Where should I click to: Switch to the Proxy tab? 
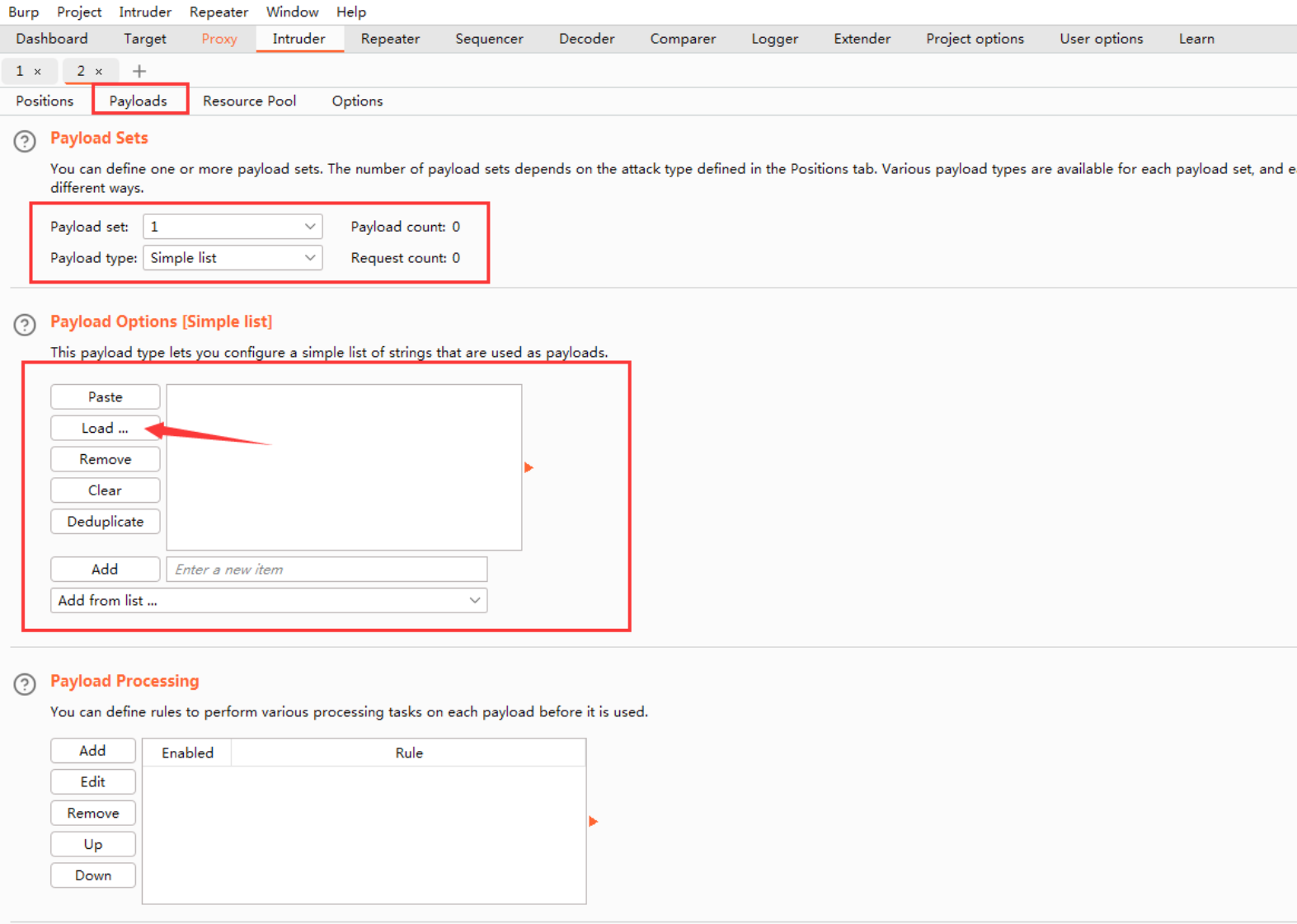[219, 39]
